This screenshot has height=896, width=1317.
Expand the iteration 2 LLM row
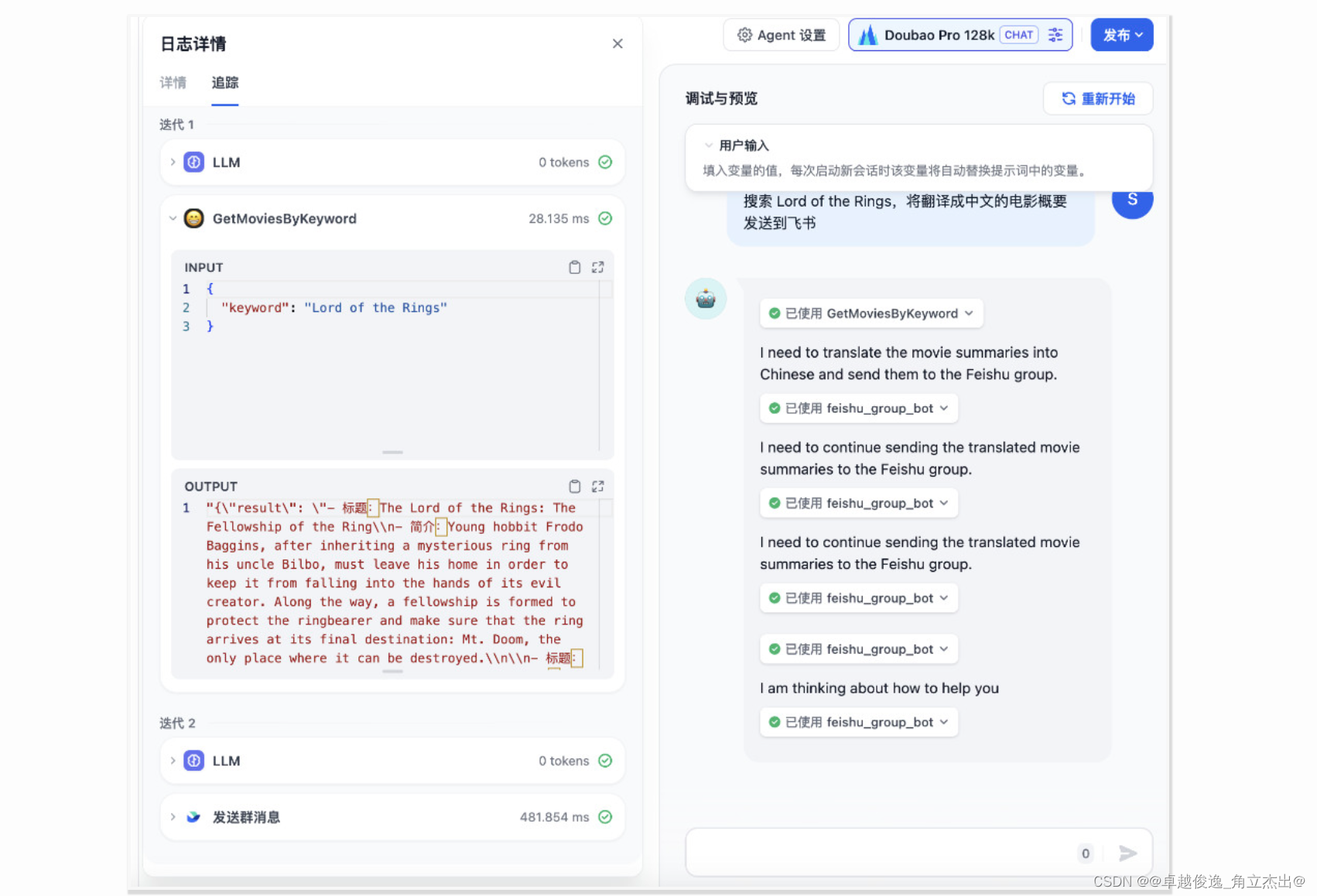173,761
